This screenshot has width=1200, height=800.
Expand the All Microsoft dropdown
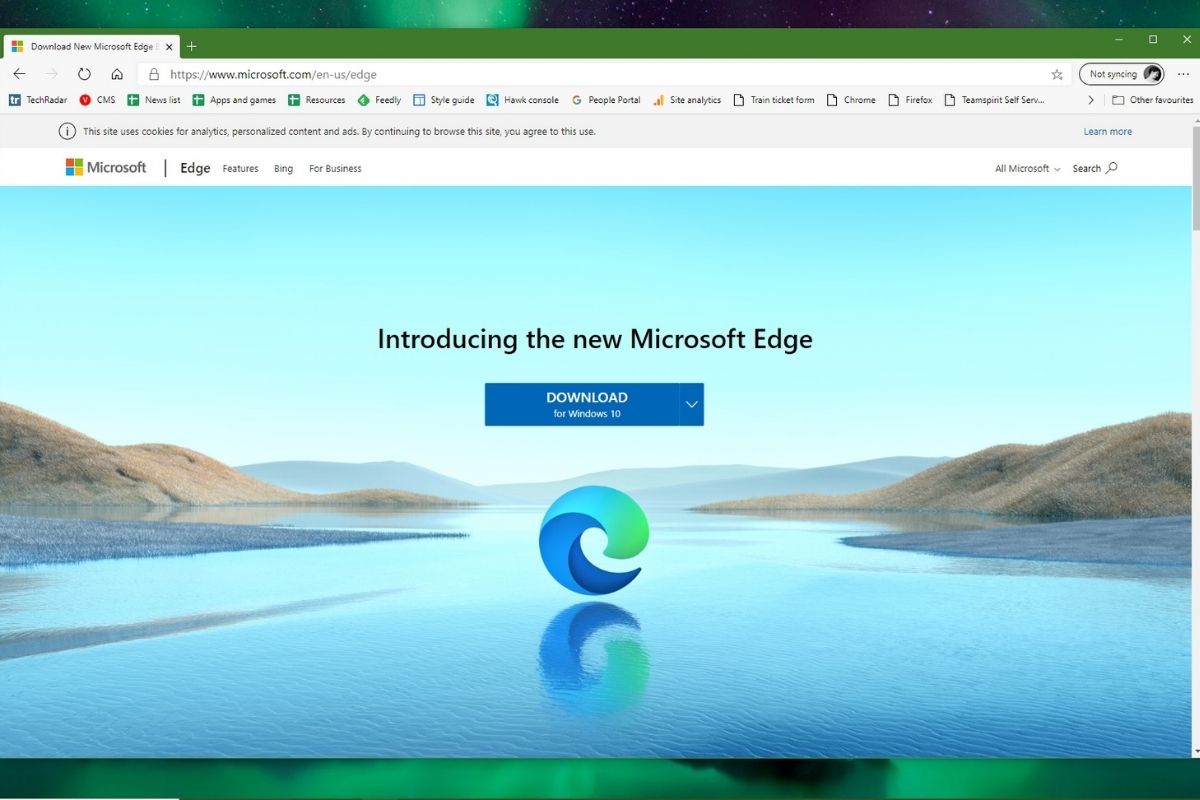click(x=1028, y=169)
